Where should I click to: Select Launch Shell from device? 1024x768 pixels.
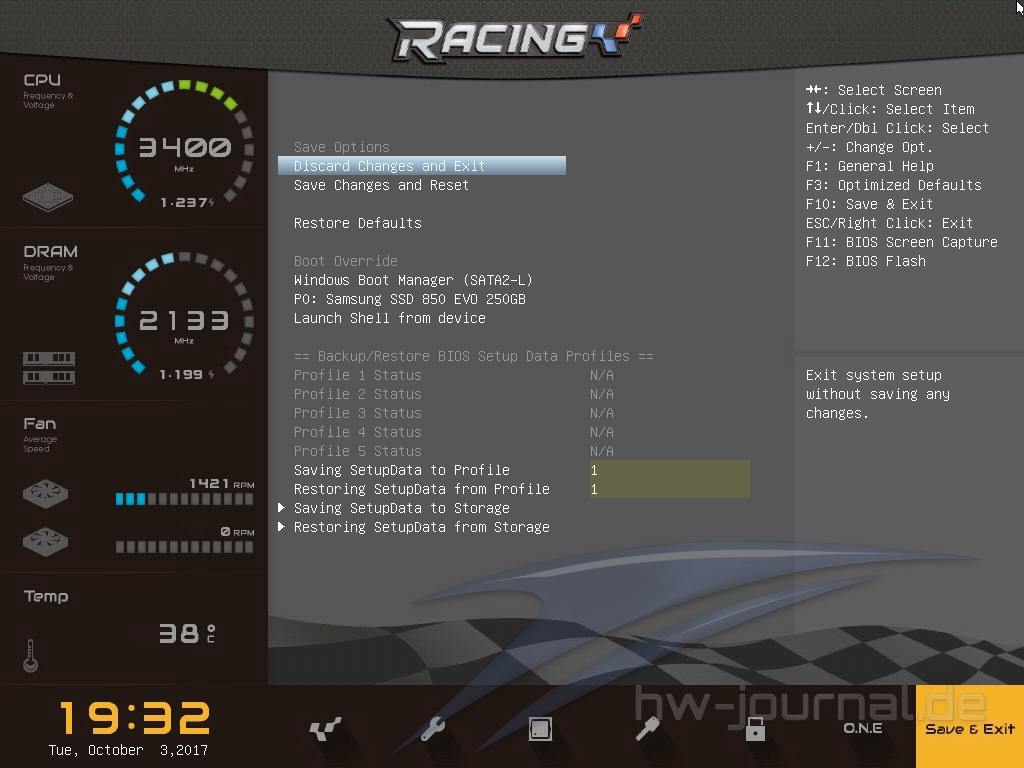390,318
